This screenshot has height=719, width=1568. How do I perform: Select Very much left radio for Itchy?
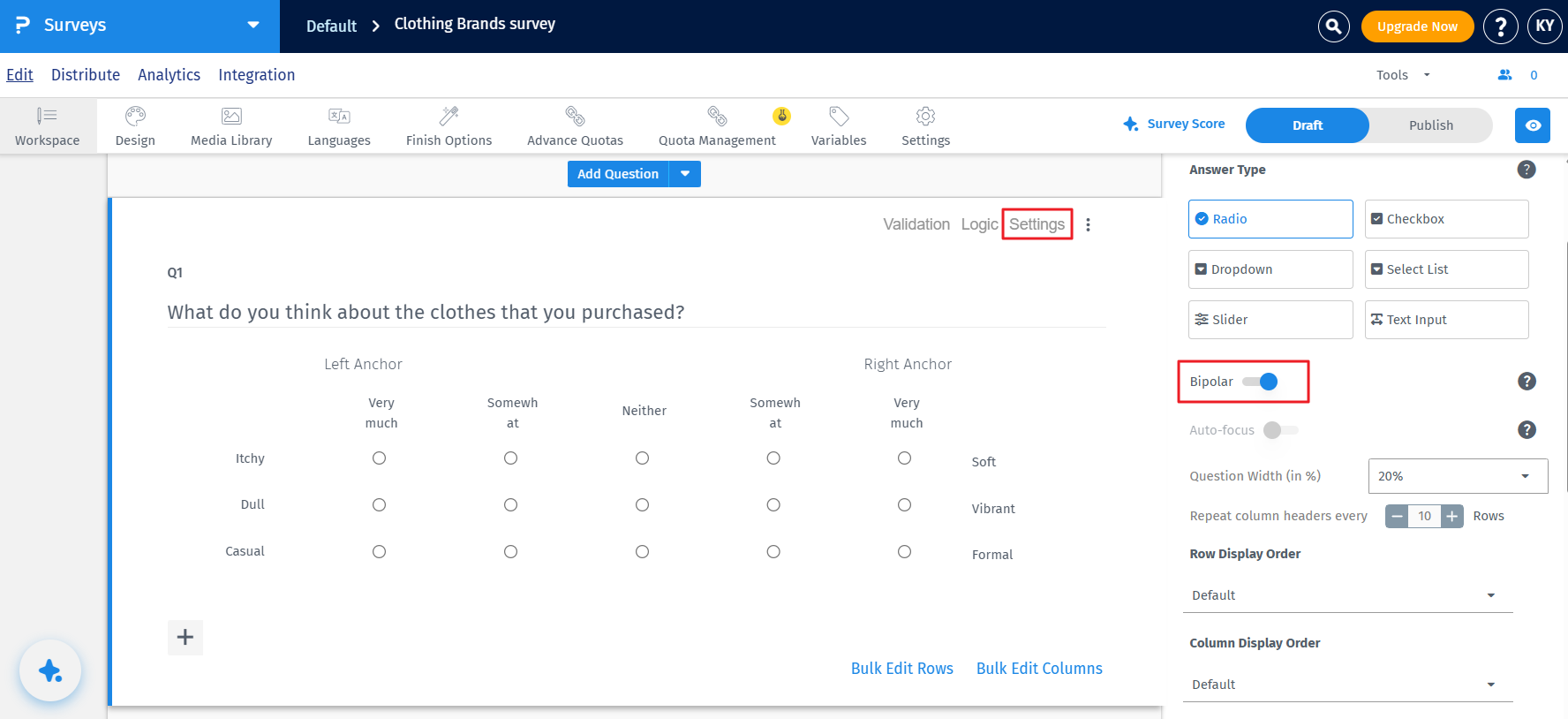pos(380,458)
